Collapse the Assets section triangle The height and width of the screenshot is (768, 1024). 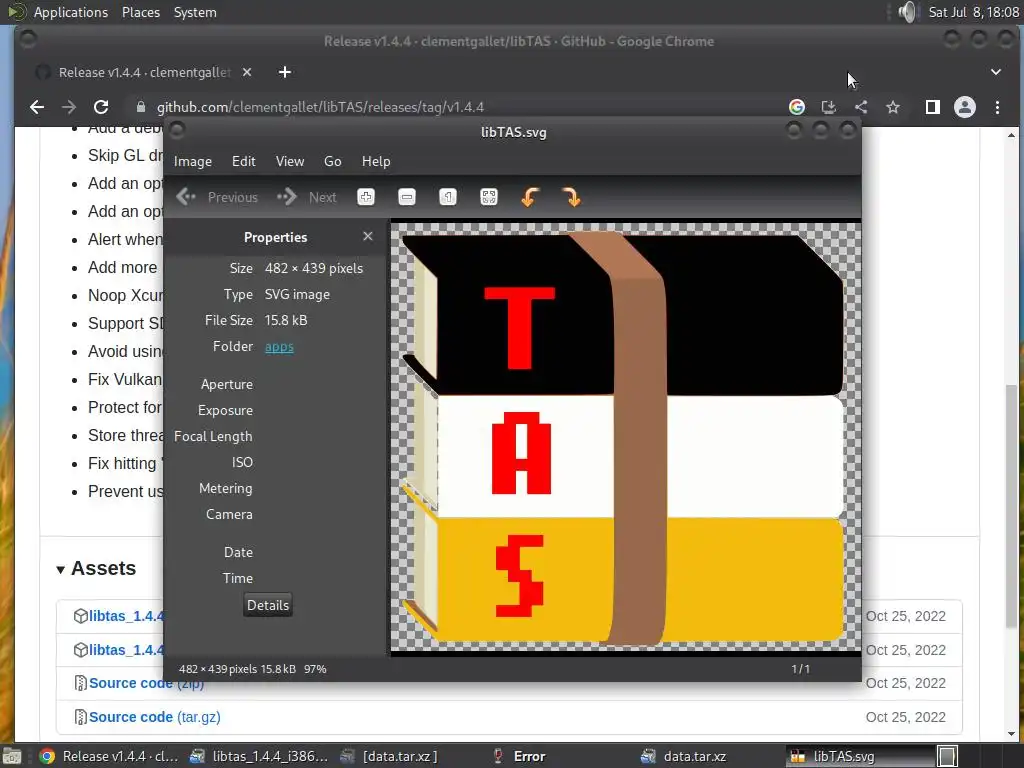pos(60,569)
